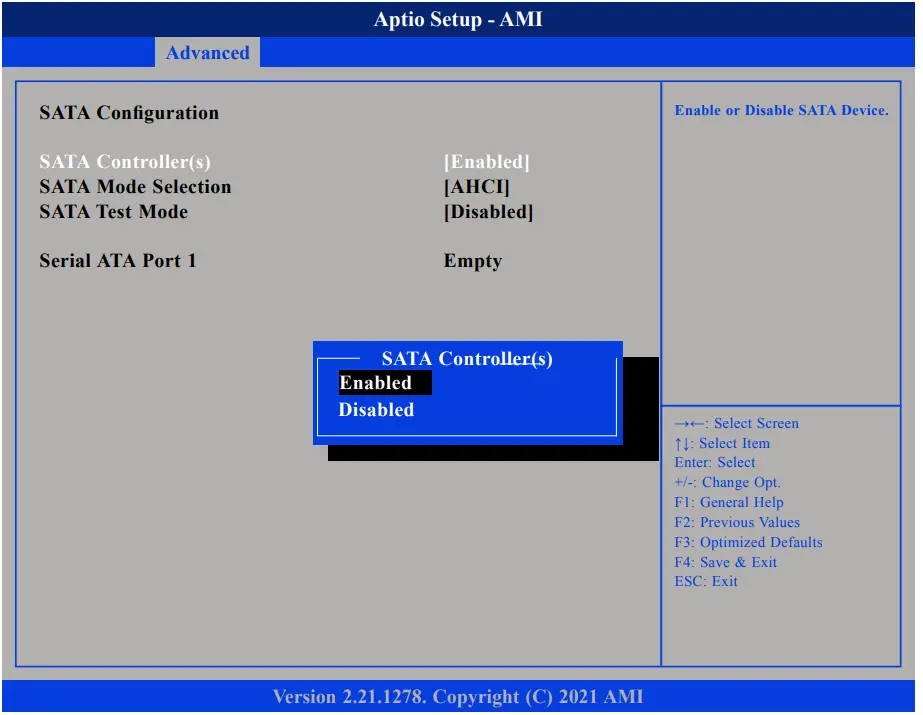Switch to the Advanced tab

coord(207,53)
